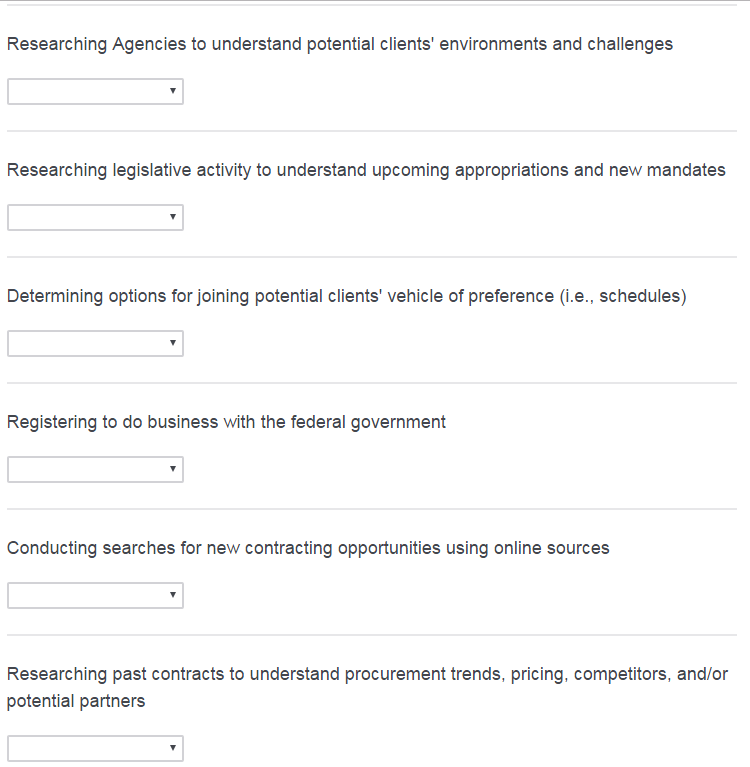Open the Registering to do business dropdown
Viewport: 750px width, 767px height.
point(95,470)
